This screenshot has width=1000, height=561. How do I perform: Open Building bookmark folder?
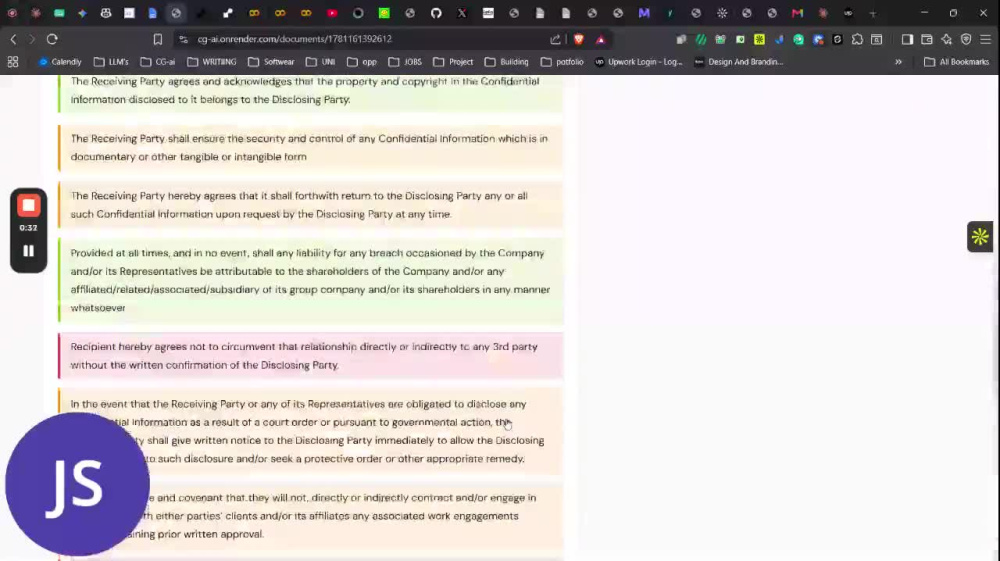tap(506, 62)
